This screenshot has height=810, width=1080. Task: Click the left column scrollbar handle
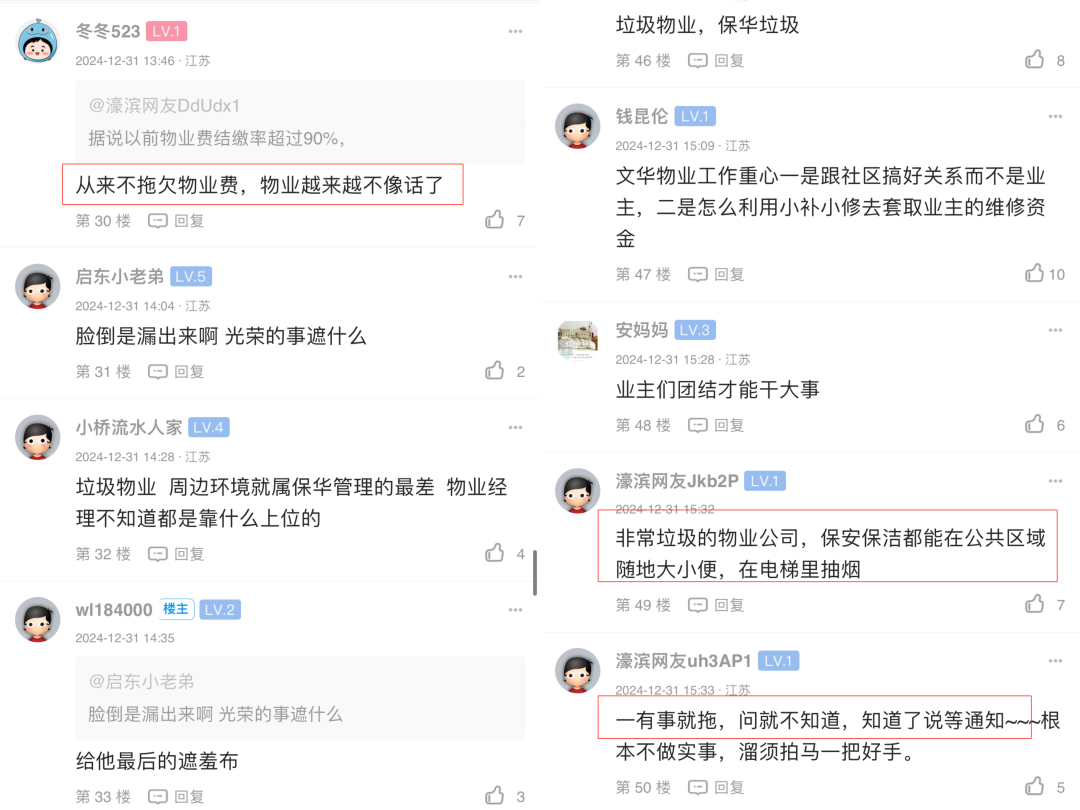(x=534, y=572)
